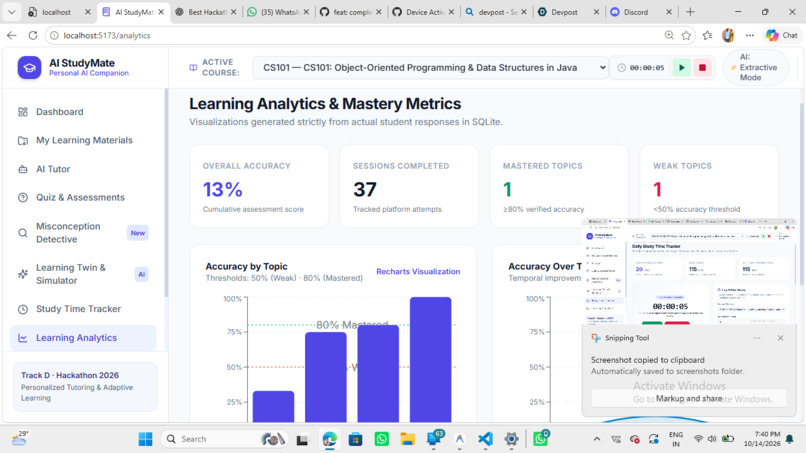Screen dimensions: 806x453
Task: Switch to the Discord tab
Action: [x=641, y=12]
